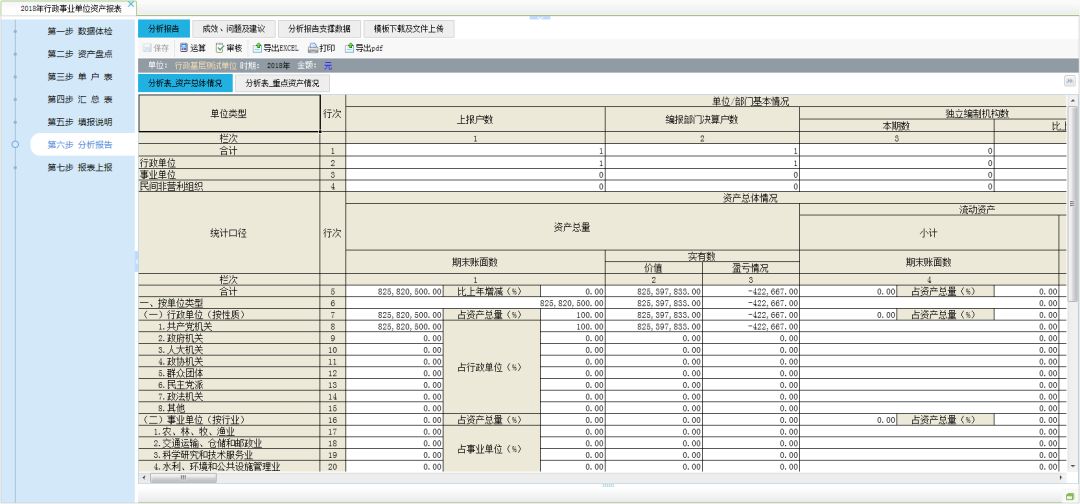
Task: Click the top panel collapse handle
Action: (540, 17)
